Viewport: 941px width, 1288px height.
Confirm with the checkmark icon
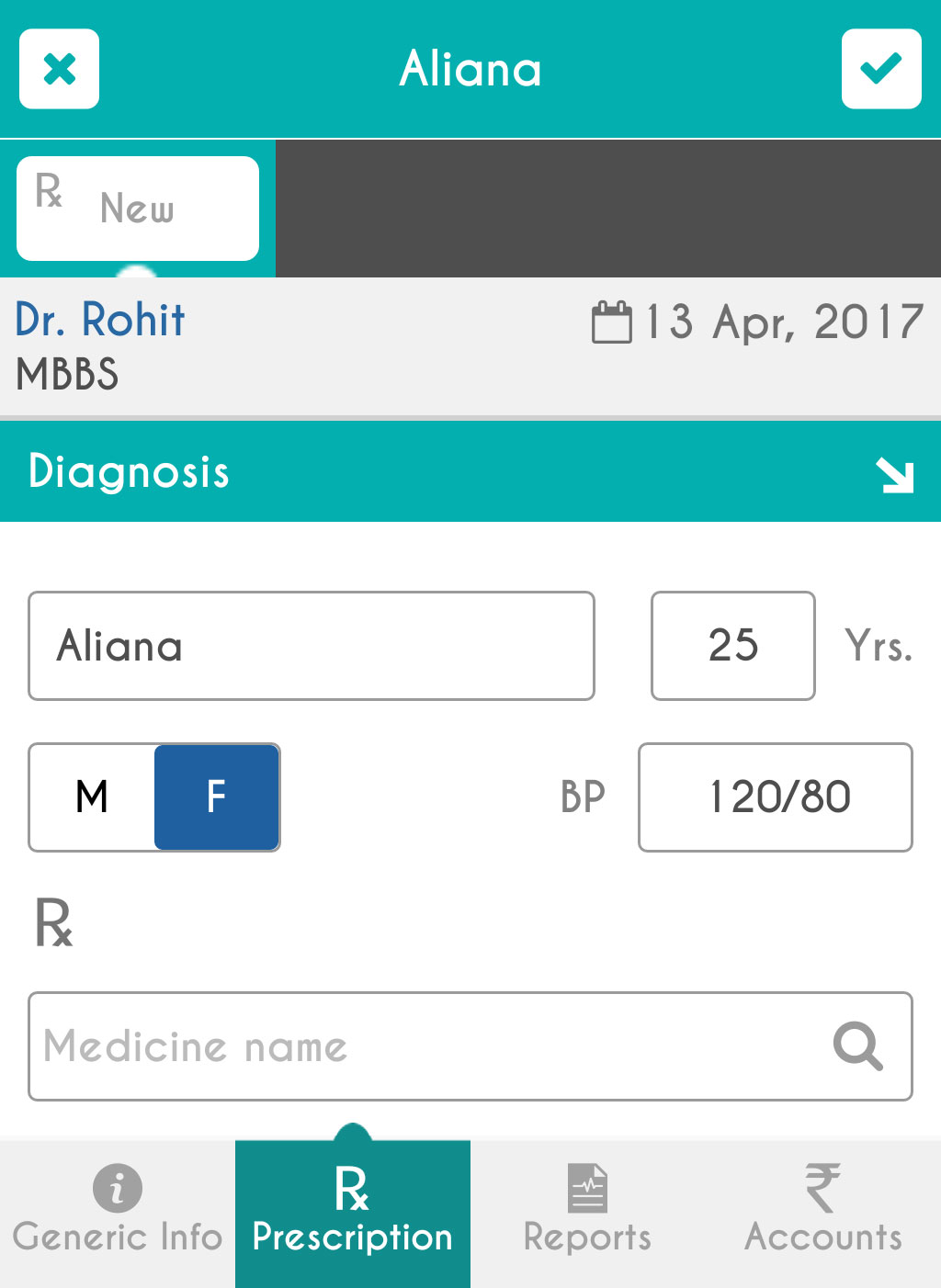(881, 69)
